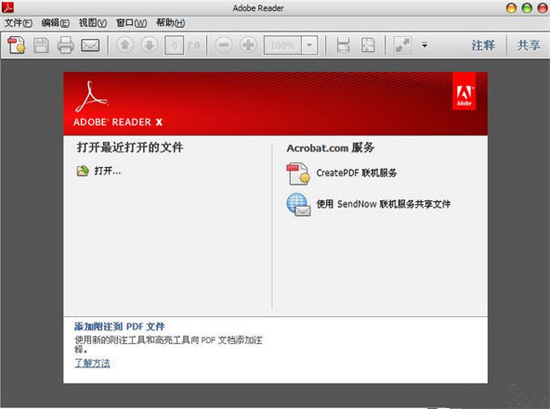The height and width of the screenshot is (409, 550).
Task: Open the 窗口(W) menu
Action: [132, 23]
